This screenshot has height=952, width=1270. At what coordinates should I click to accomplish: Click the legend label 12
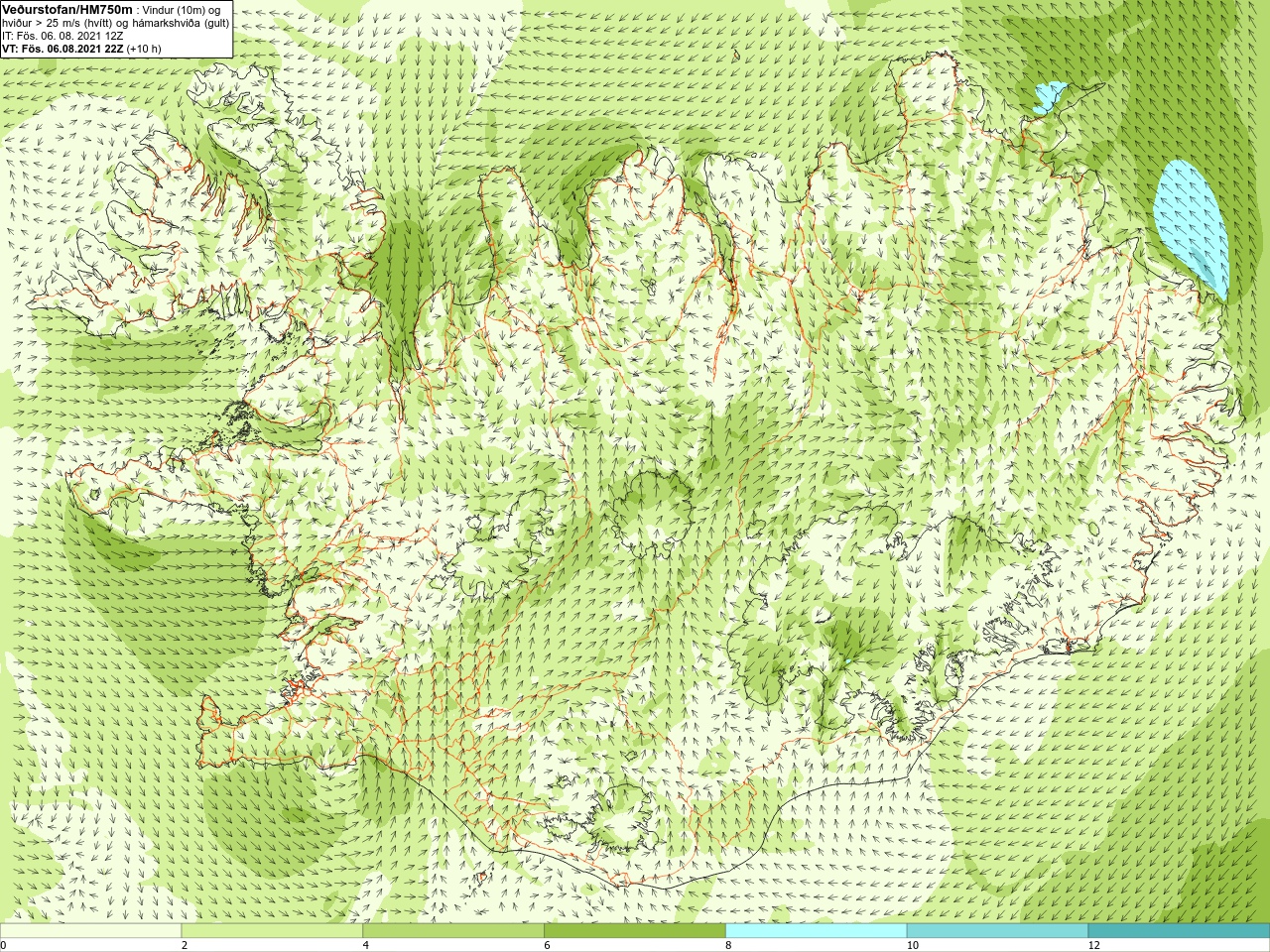click(x=1094, y=945)
